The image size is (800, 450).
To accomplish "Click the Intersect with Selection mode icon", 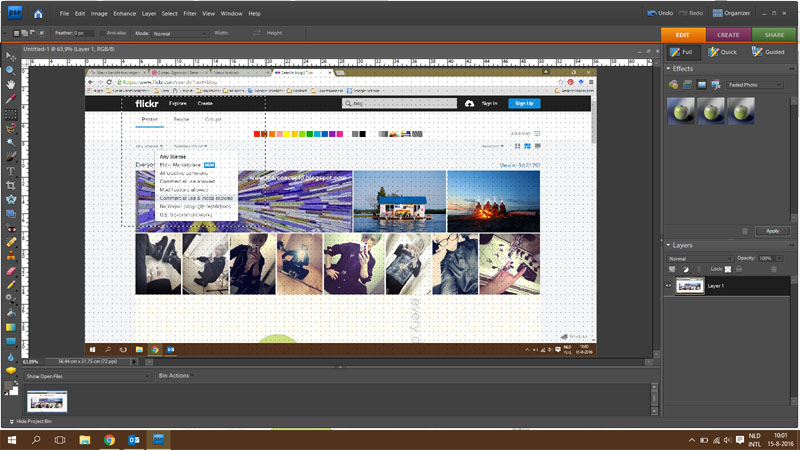I will point(42,33).
